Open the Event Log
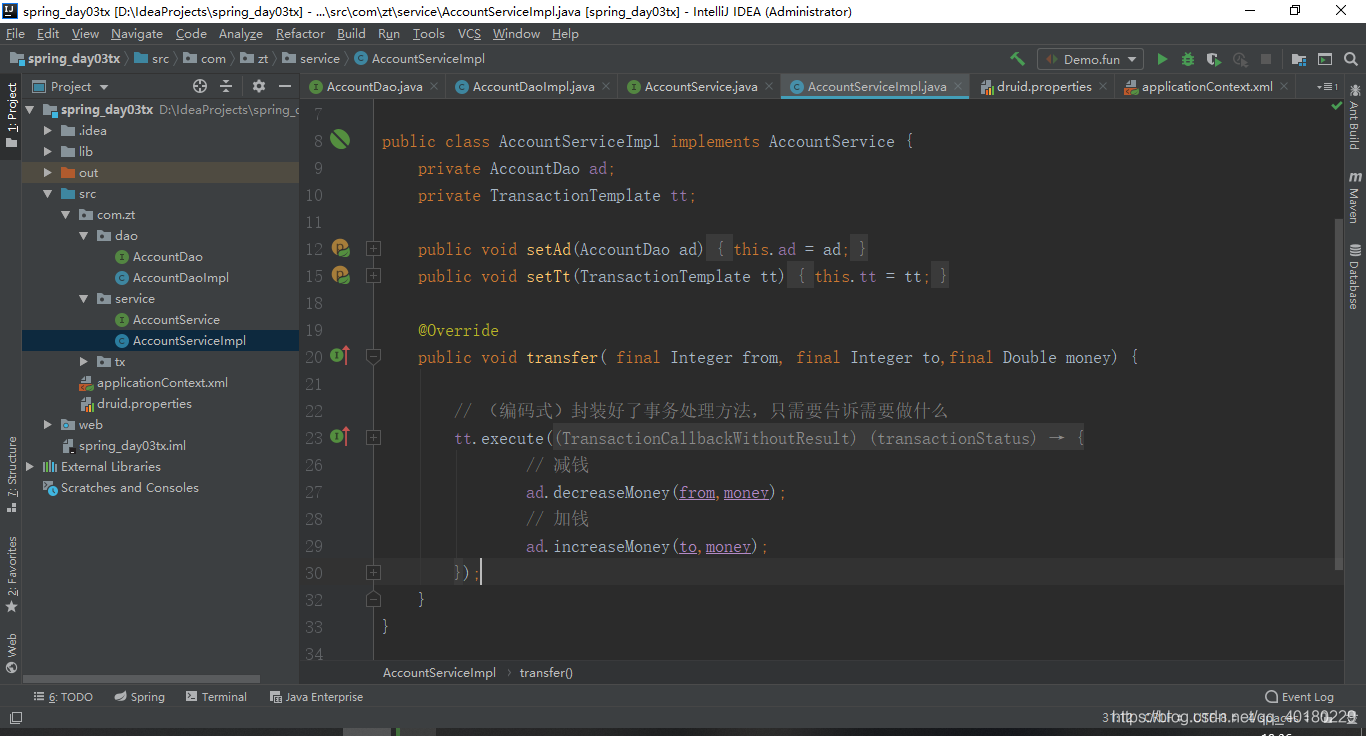1366x736 pixels. tap(1299, 697)
